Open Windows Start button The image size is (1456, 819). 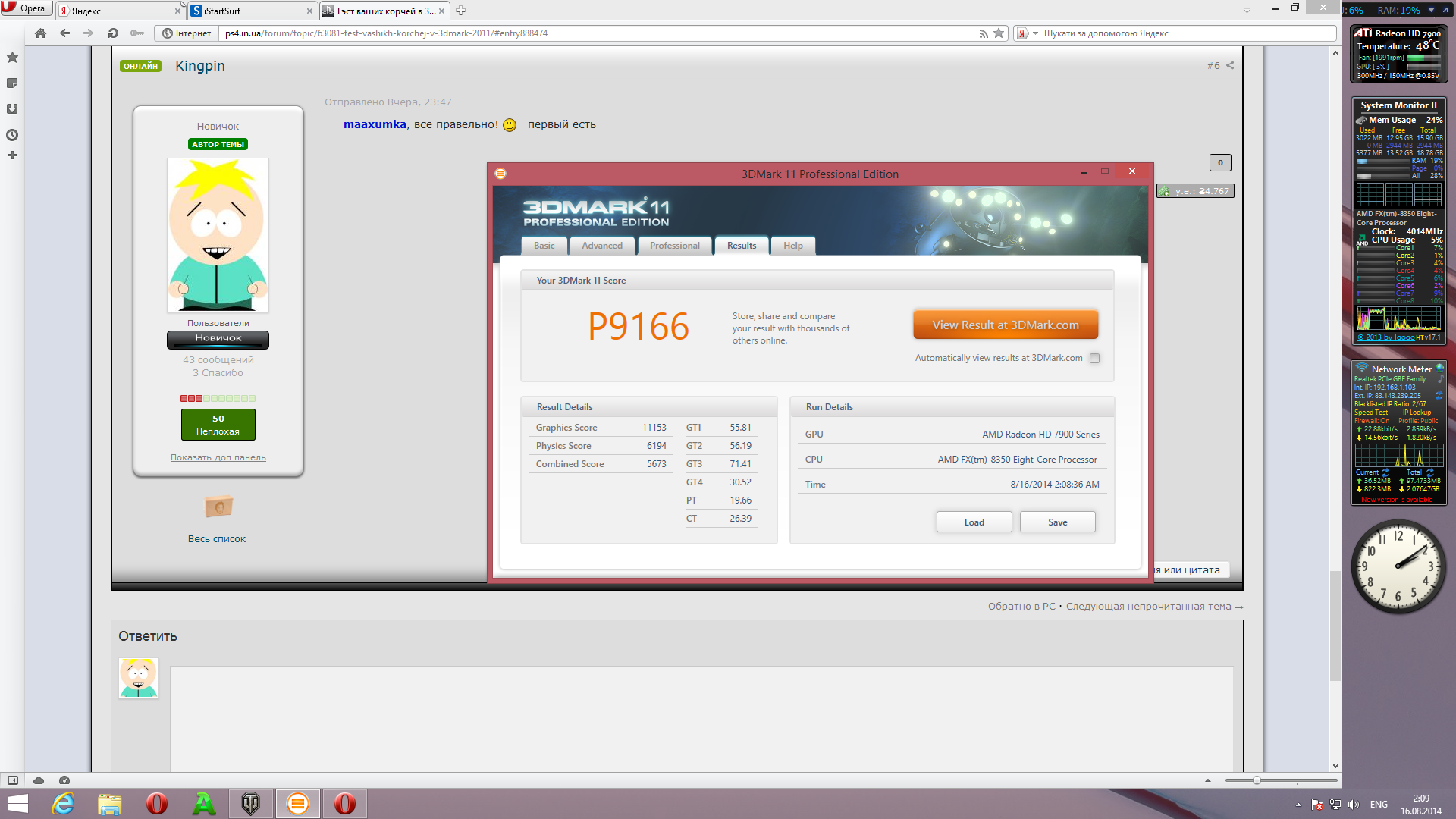[17, 804]
